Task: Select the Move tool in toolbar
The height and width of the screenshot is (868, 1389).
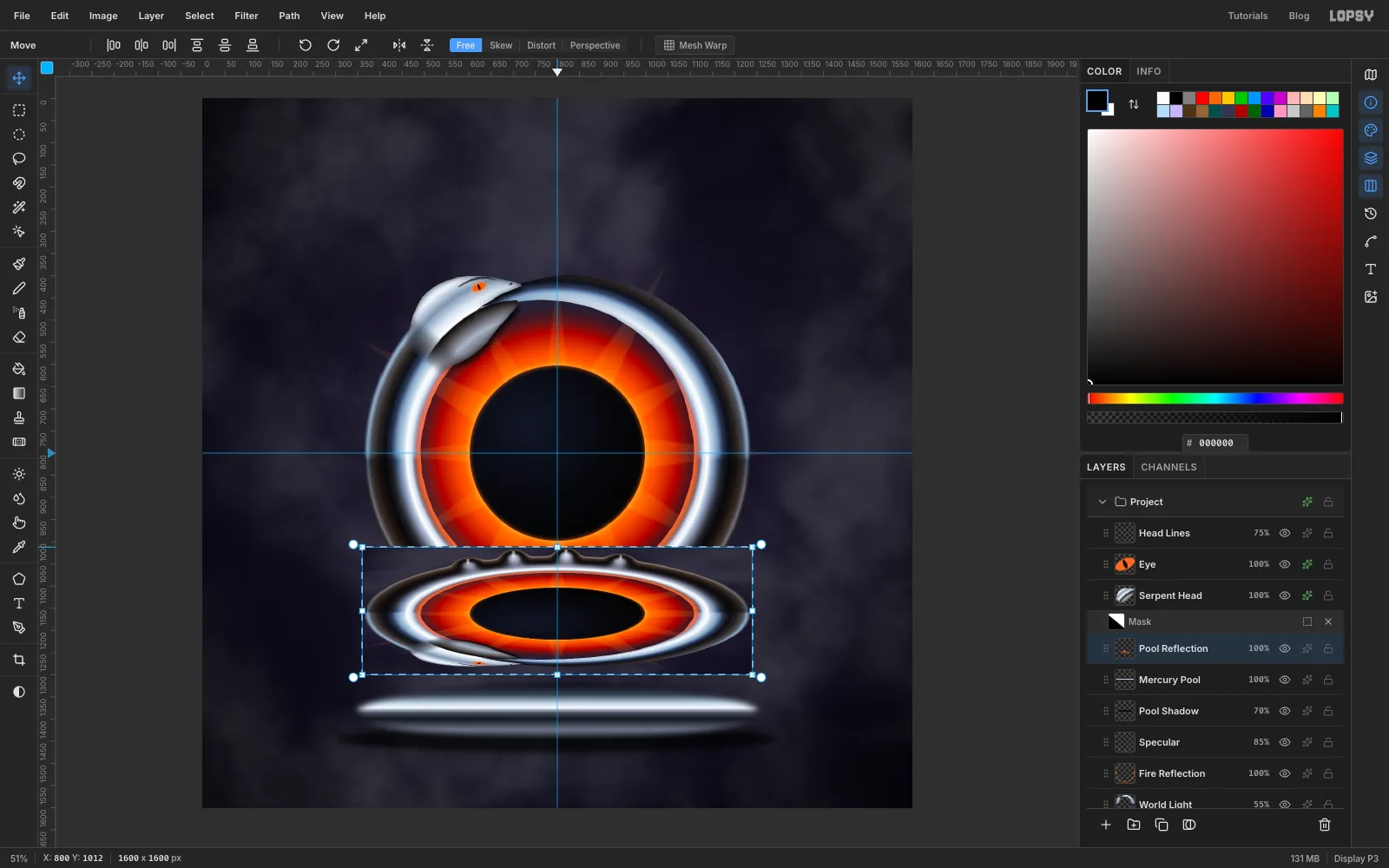Action: click(19, 78)
